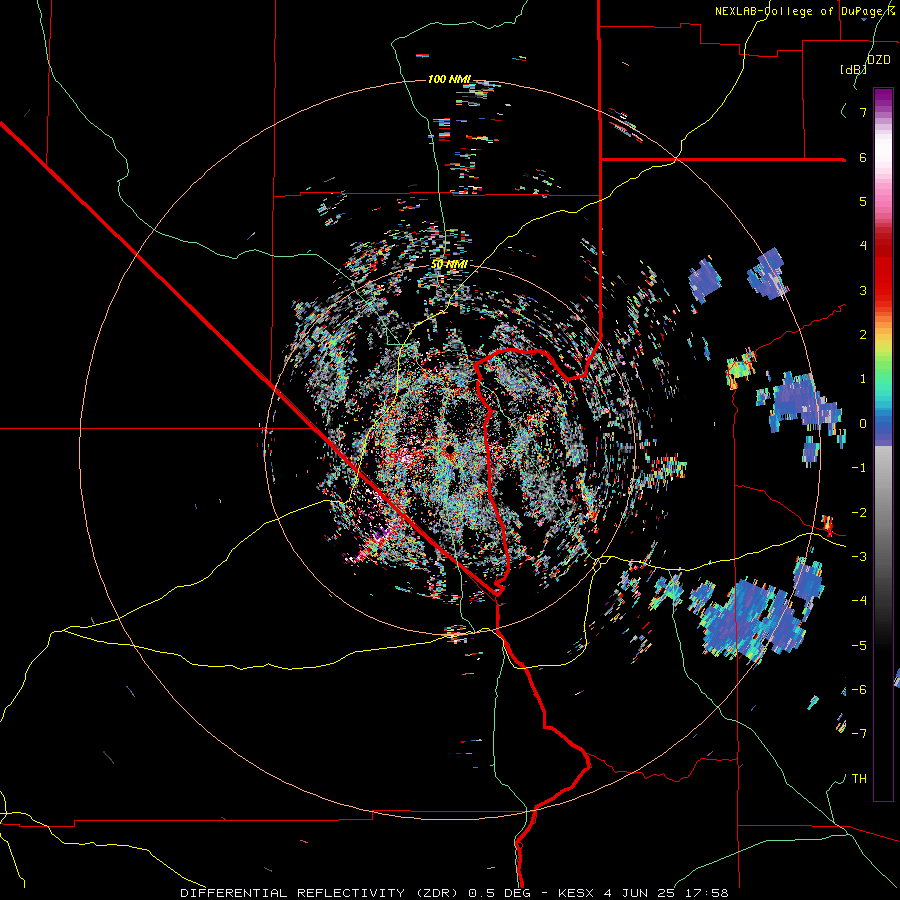Click the "-3" value on color scale
Screen dimensions: 900x900
[x=859, y=556]
